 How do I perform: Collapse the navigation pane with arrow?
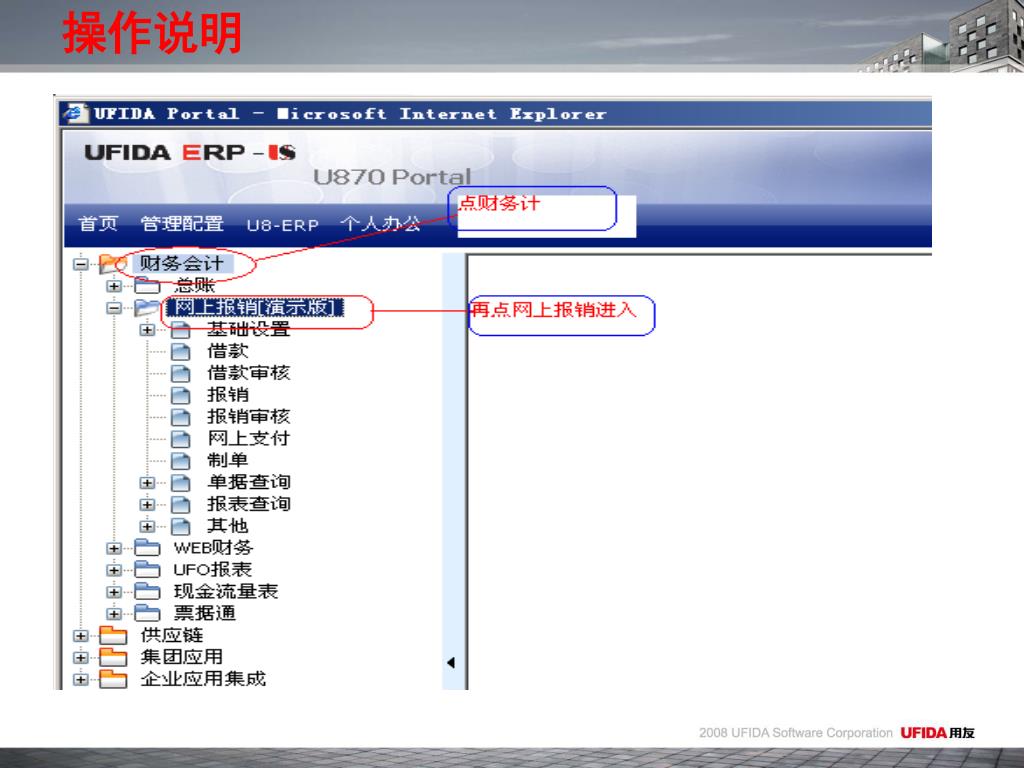coord(451,663)
